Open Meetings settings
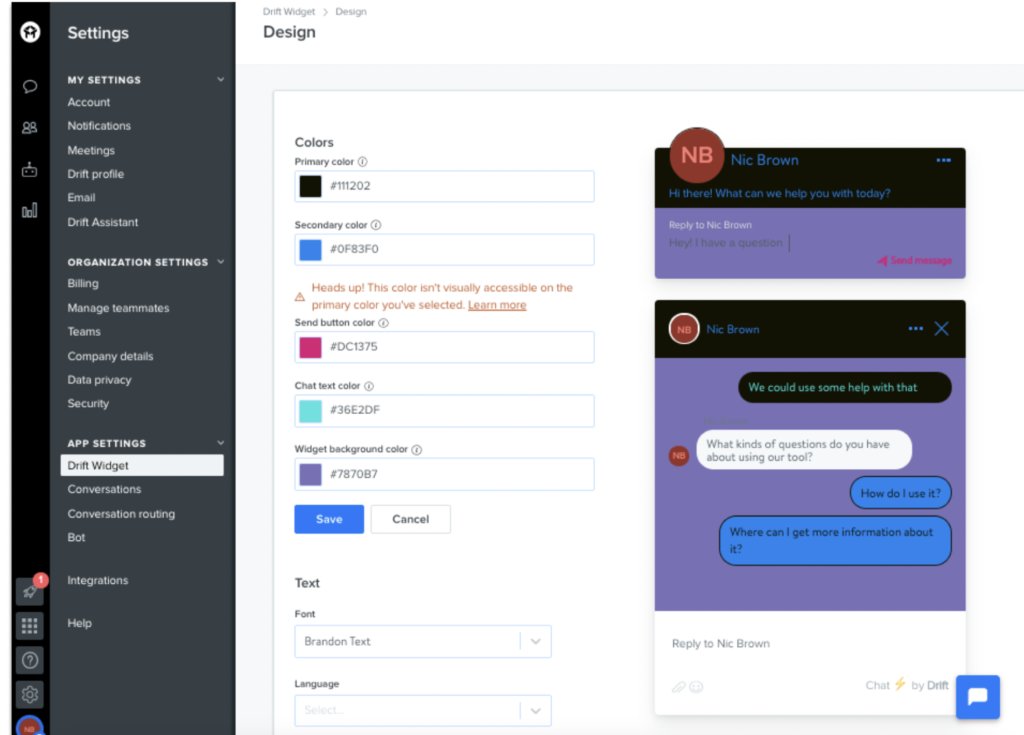 point(91,150)
